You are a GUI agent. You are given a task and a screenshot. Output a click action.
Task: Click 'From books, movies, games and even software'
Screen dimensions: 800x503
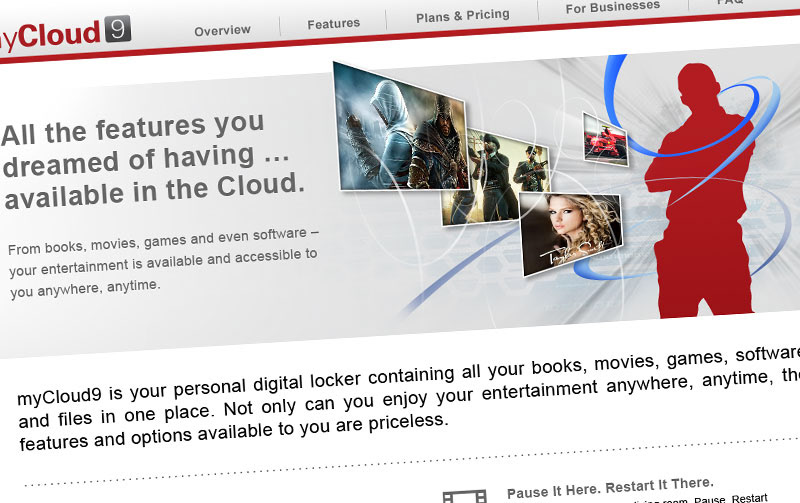[x=157, y=241]
